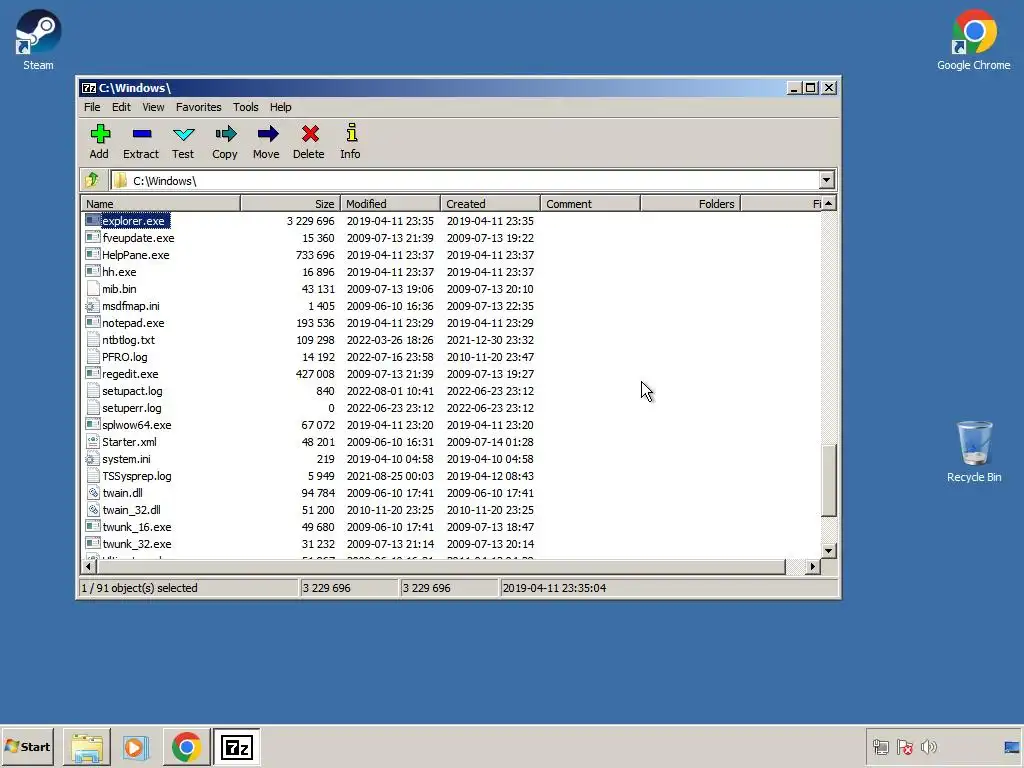This screenshot has height=768, width=1024.
Task: Select the twain_32.dll file
Action: pos(131,509)
